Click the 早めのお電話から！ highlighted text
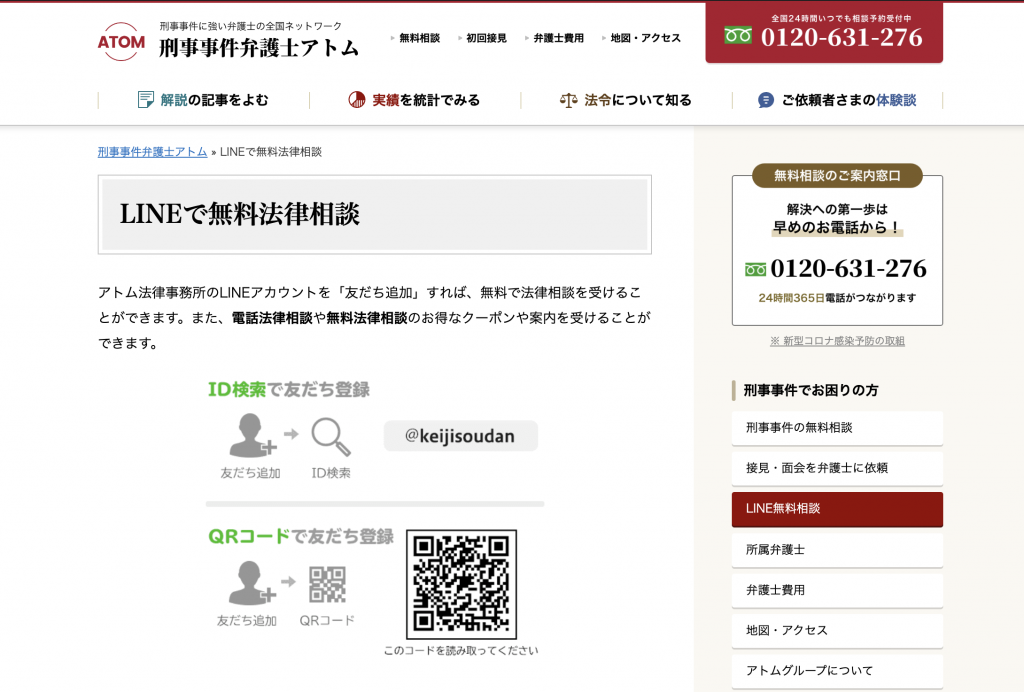1024x692 pixels. 837,227
